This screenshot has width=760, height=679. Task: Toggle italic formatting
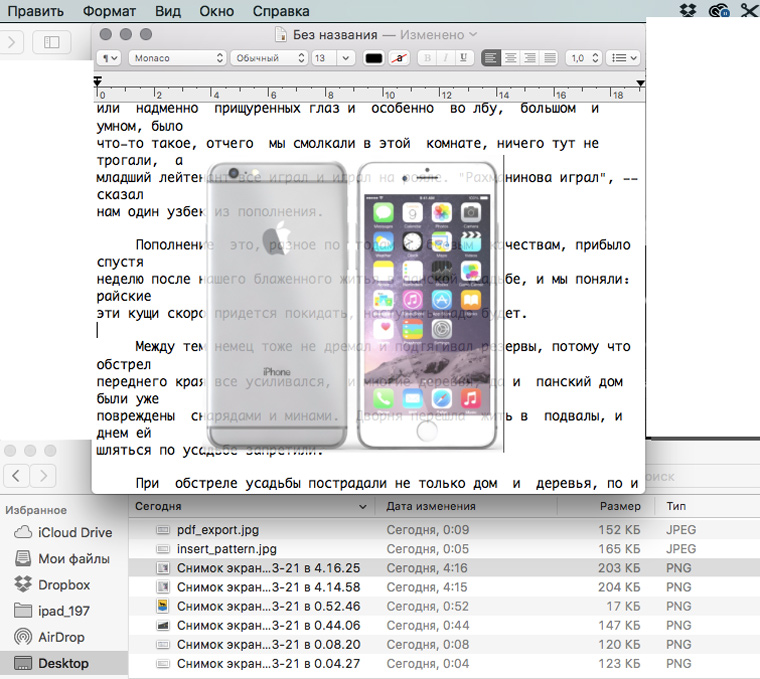pos(446,59)
